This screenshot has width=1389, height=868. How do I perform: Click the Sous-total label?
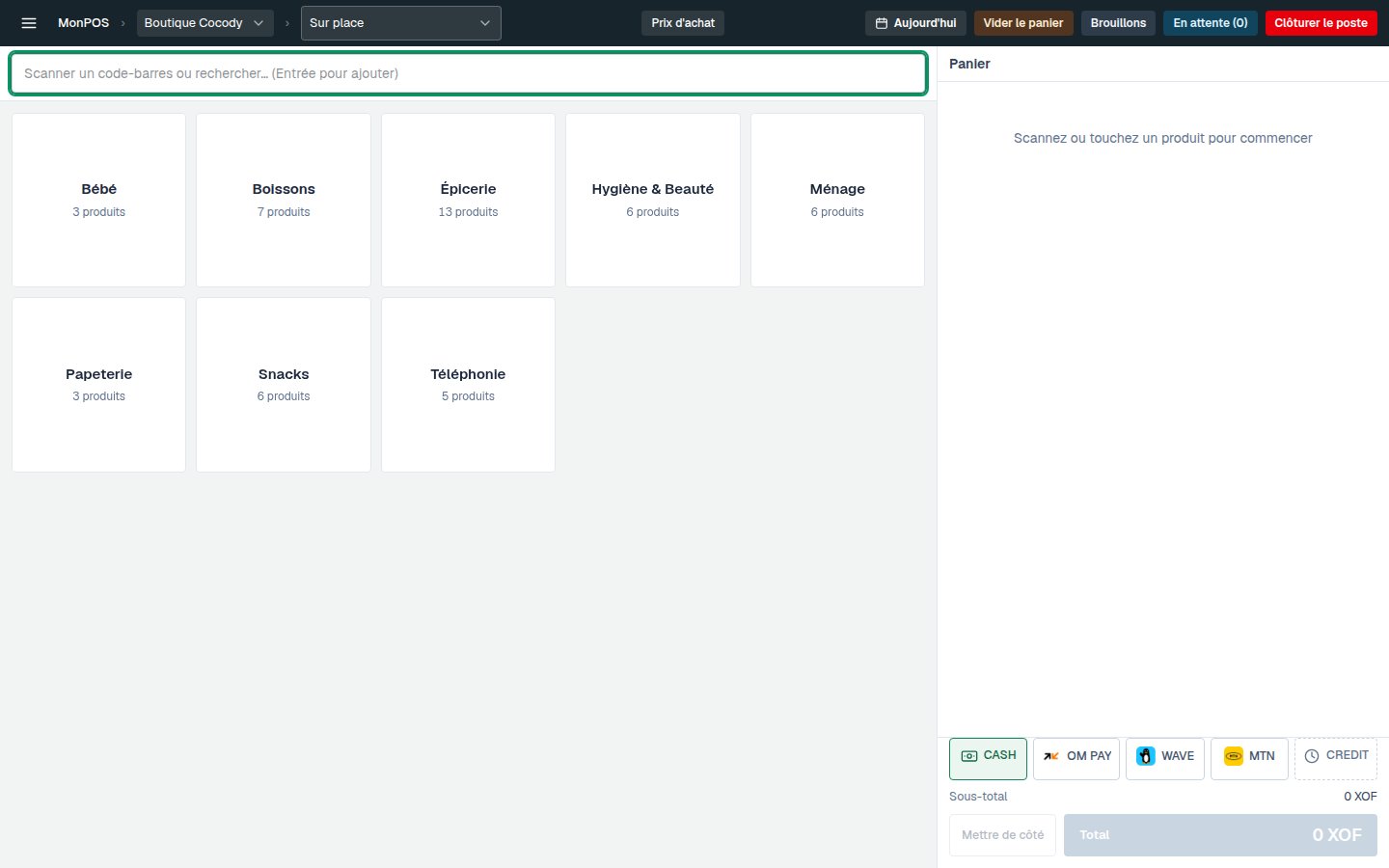(978, 797)
